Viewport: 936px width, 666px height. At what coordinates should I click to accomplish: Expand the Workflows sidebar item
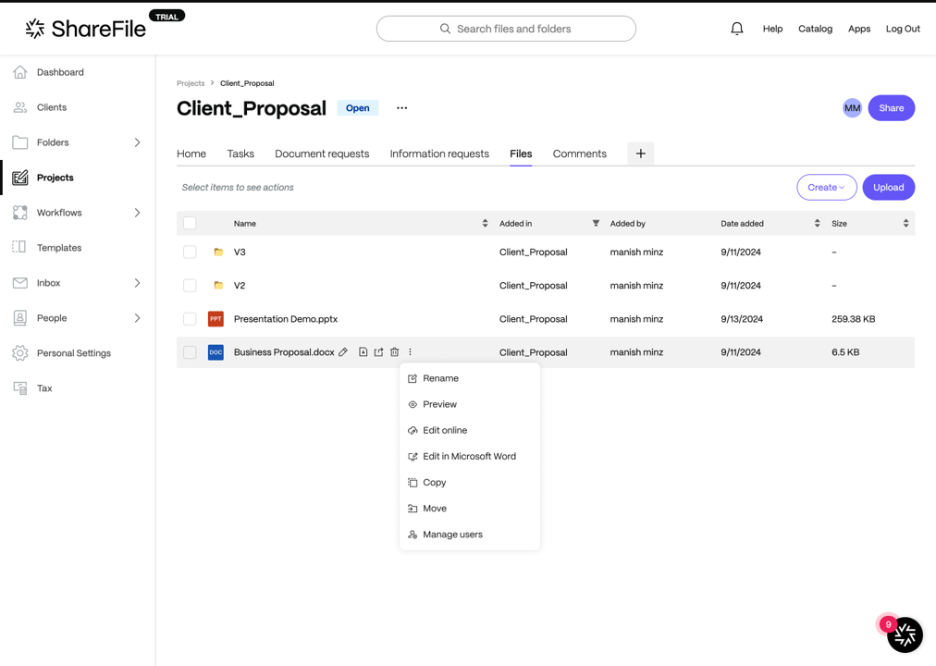coord(137,213)
